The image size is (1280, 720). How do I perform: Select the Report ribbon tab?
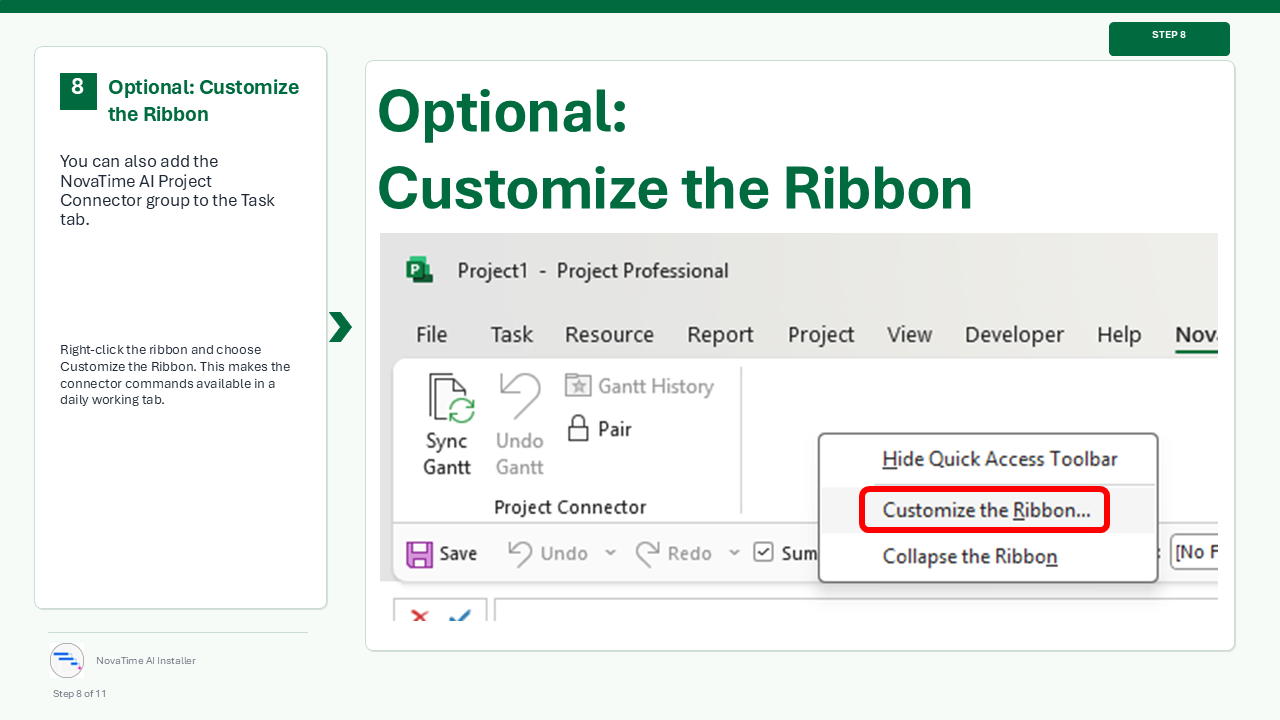pos(720,335)
